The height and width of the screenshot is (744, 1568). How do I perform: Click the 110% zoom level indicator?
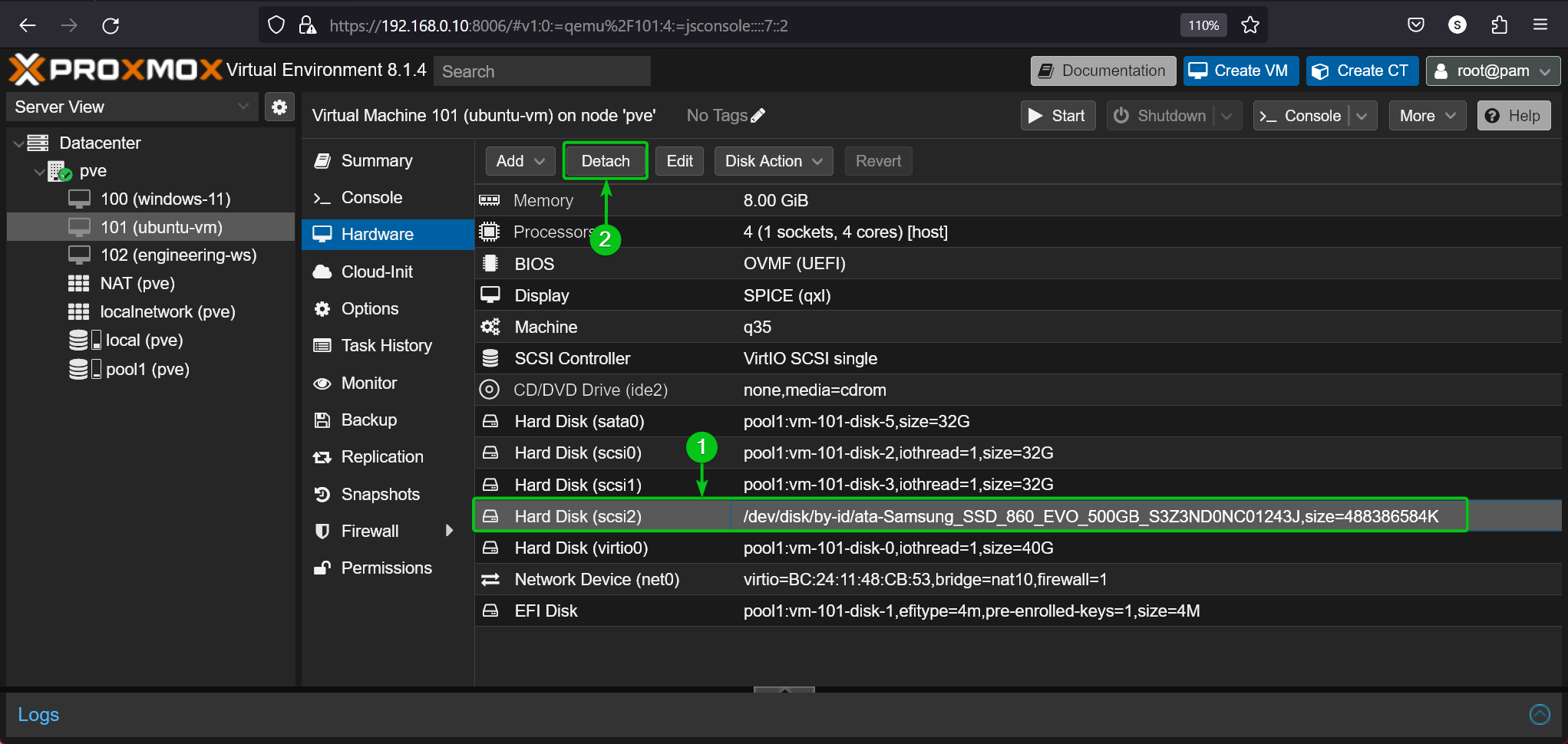click(1203, 25)
